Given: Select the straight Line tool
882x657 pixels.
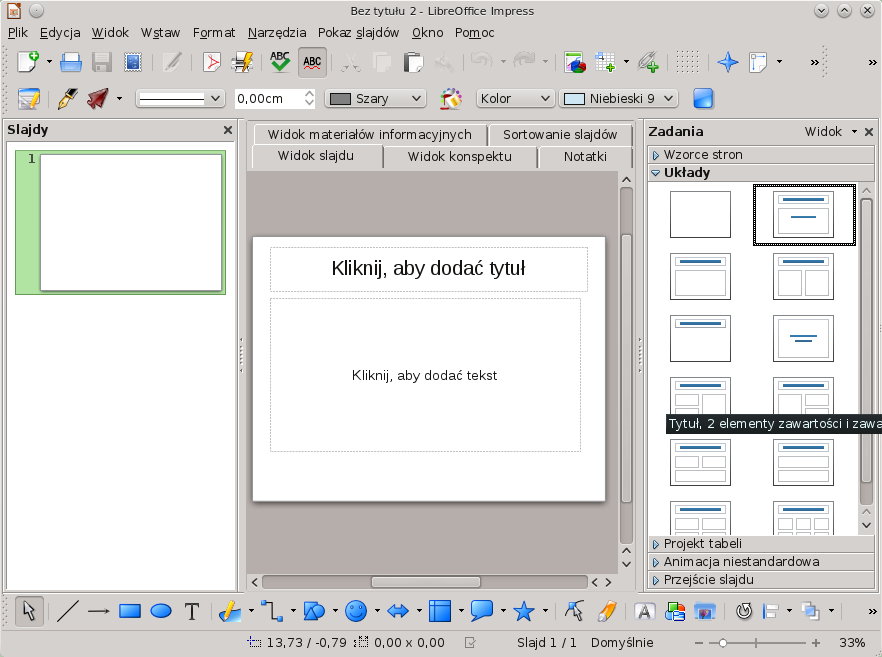Looking at the screenshot, I should click(67, 611).
